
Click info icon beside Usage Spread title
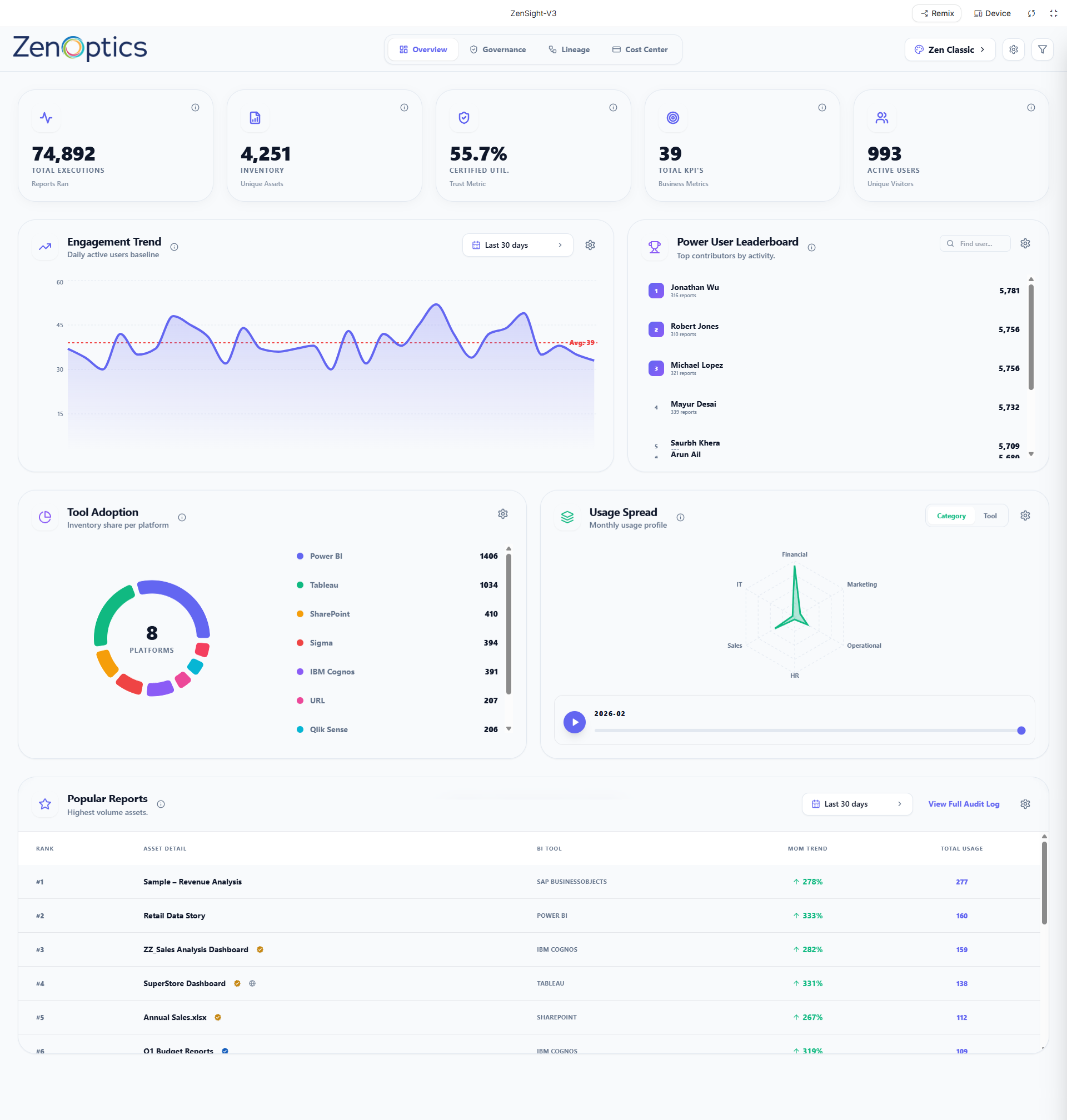[x=680, y=517]
